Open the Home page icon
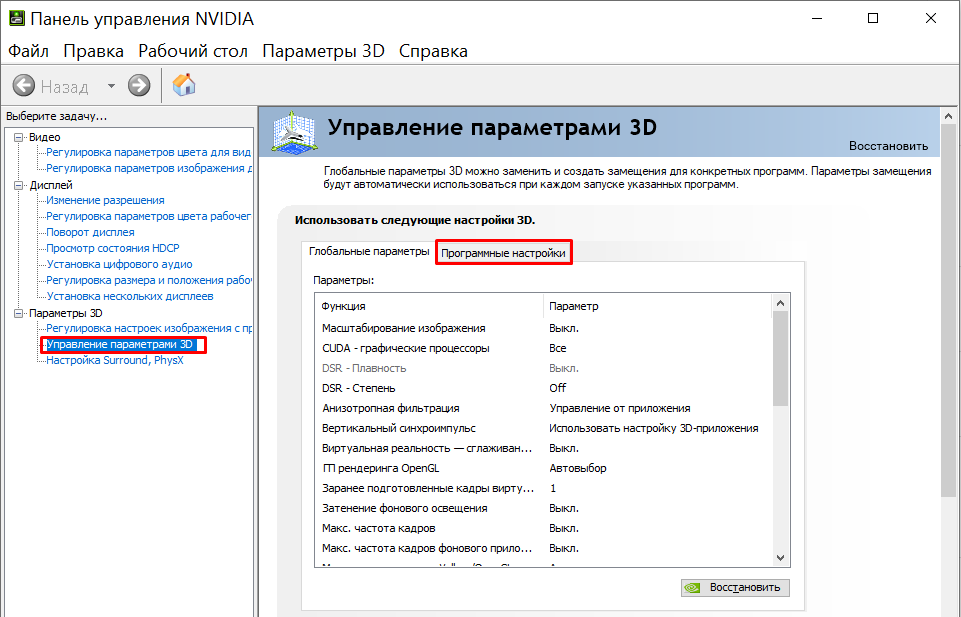Image resolution: width=961 pixels, height=617 pixels. 184,85
